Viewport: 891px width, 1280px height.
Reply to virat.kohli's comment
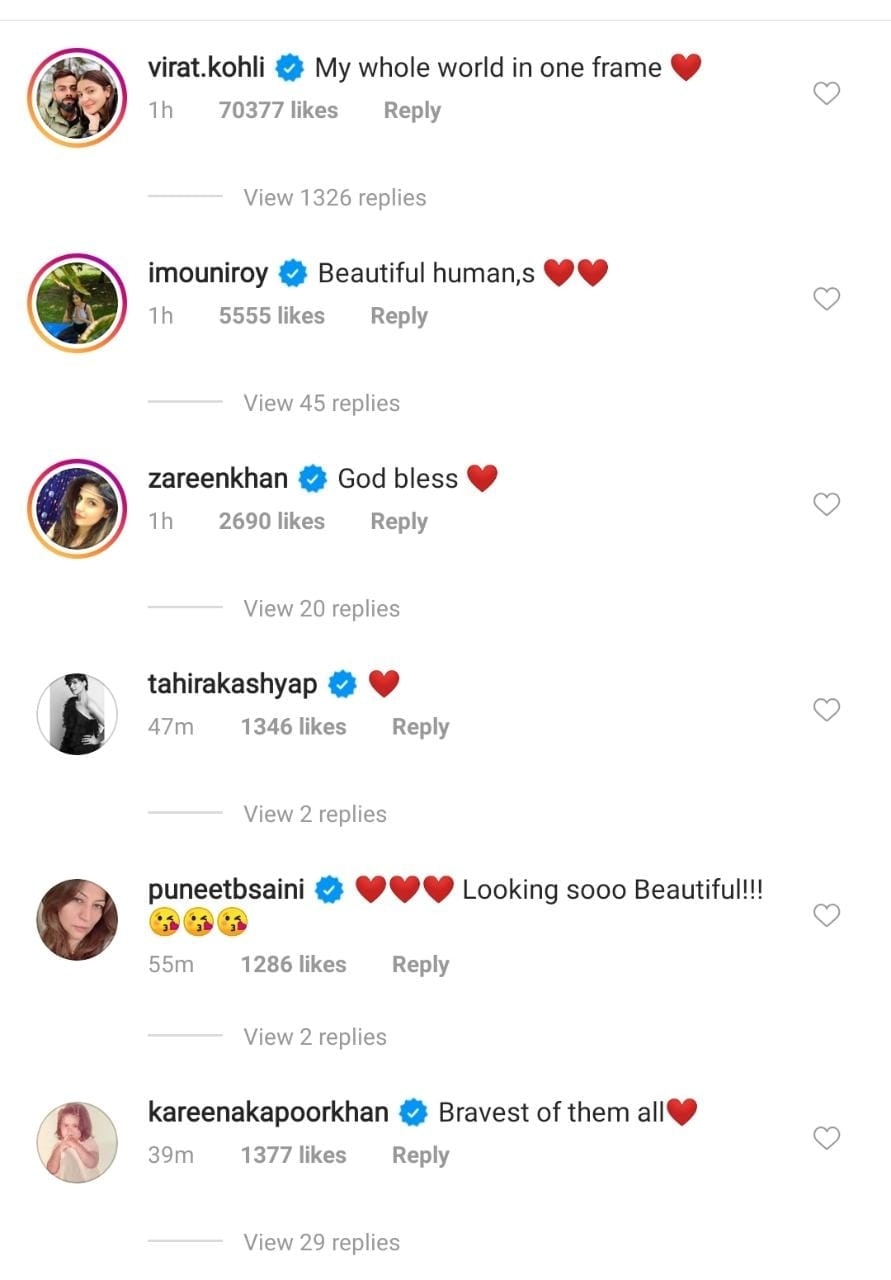click(412, 111)
